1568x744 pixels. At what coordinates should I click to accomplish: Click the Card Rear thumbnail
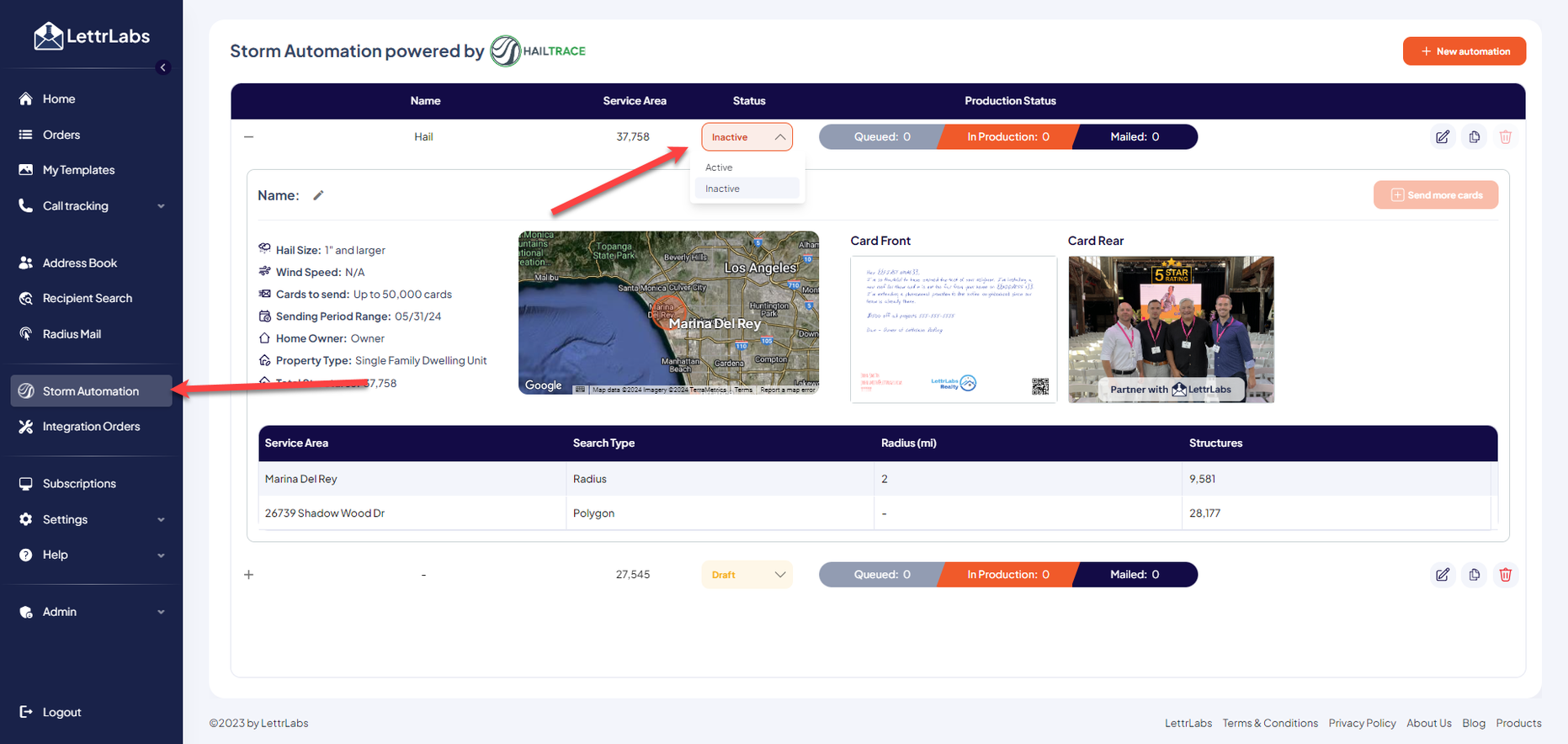[x=1171, y=329]
